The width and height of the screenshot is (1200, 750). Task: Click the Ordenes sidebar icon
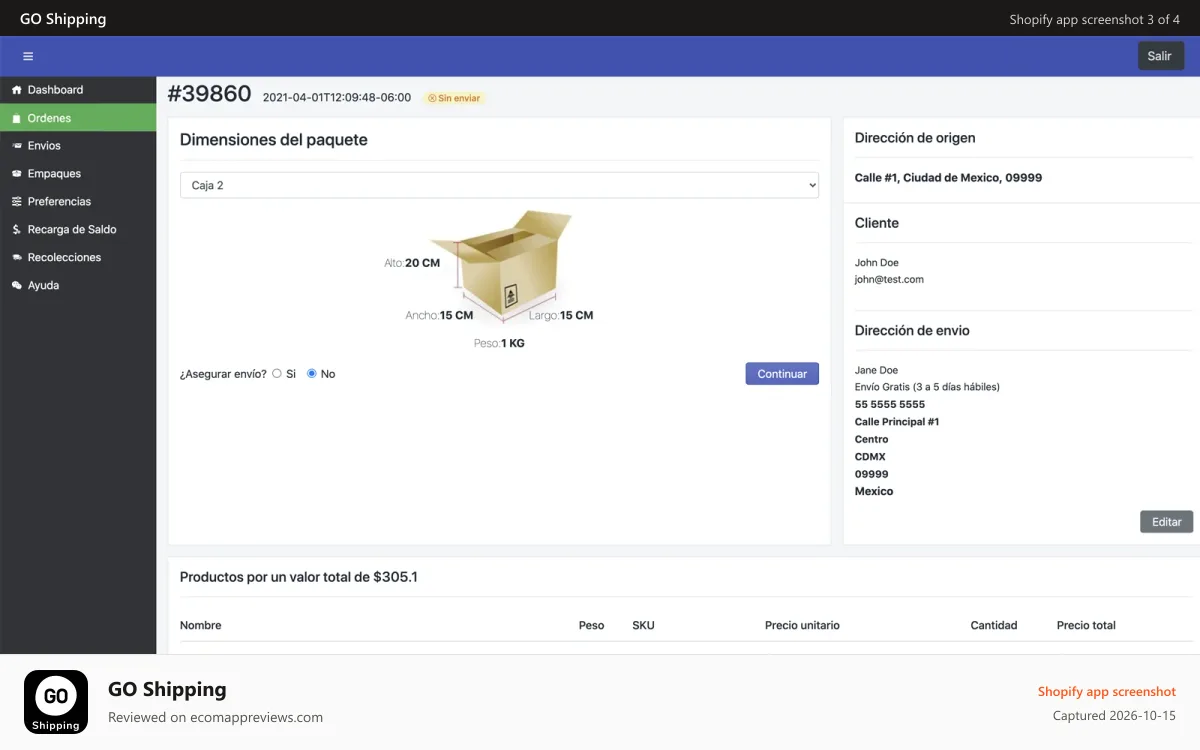click(16, 118)
